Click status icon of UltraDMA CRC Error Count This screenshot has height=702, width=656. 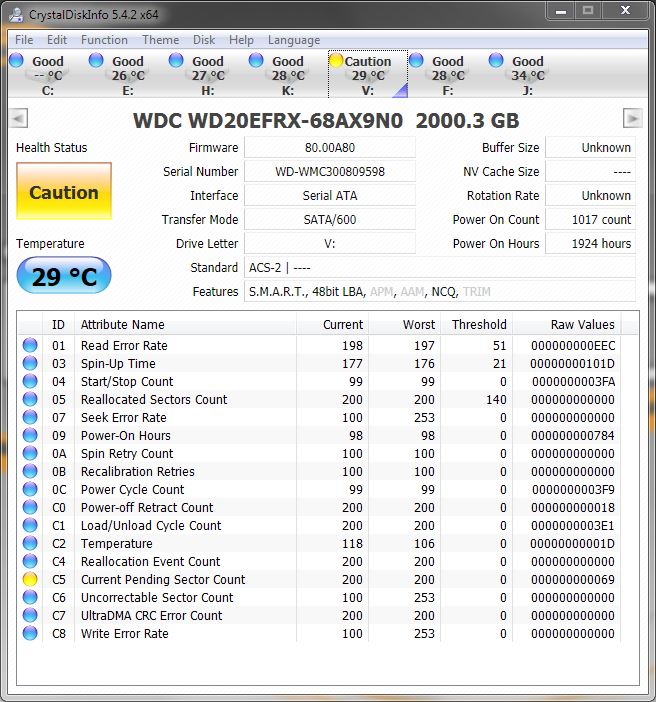30,615
